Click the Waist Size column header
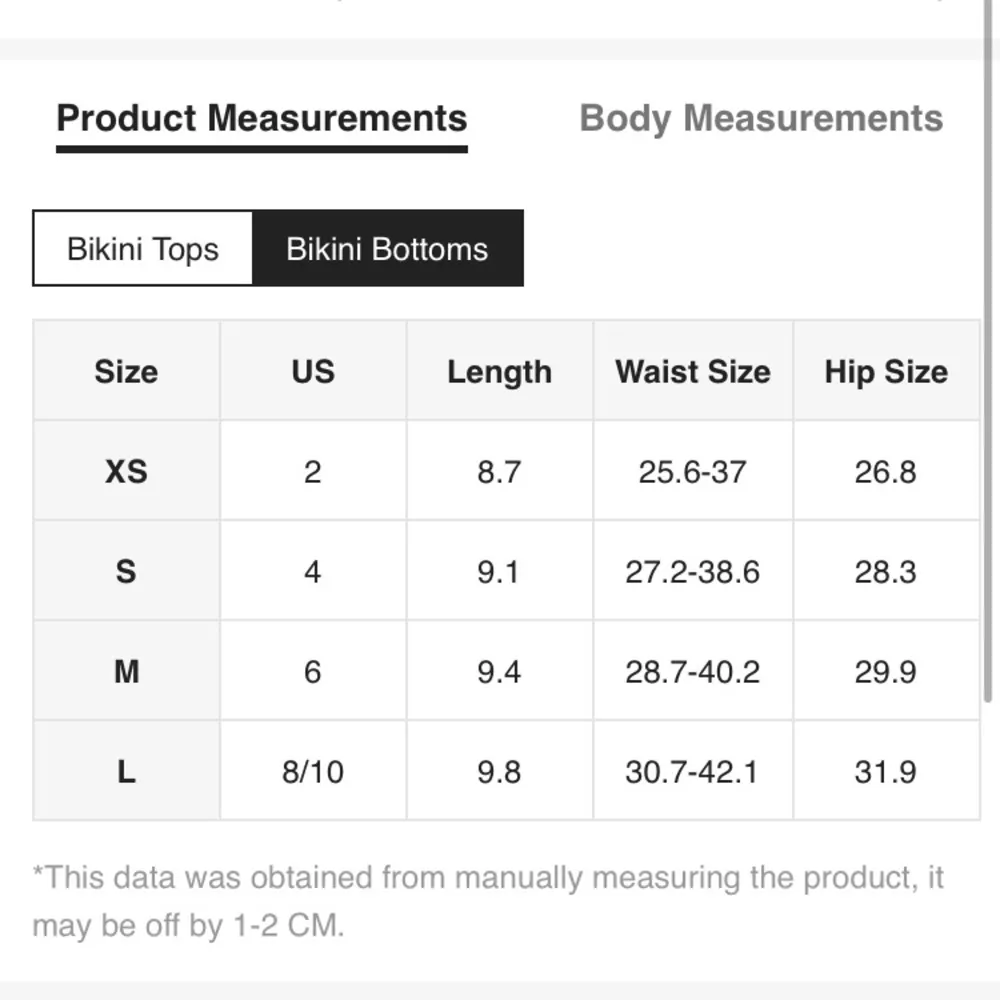 [x=693, y=372]
